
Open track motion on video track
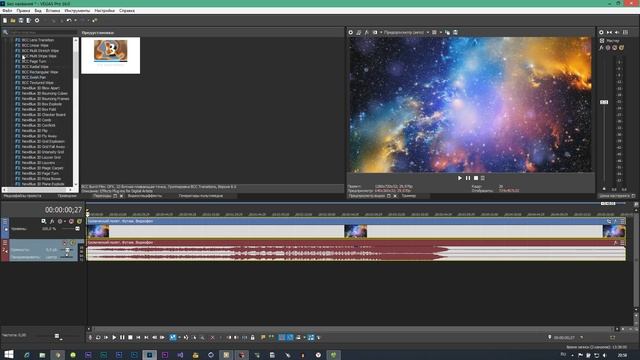tap(43, 221)
